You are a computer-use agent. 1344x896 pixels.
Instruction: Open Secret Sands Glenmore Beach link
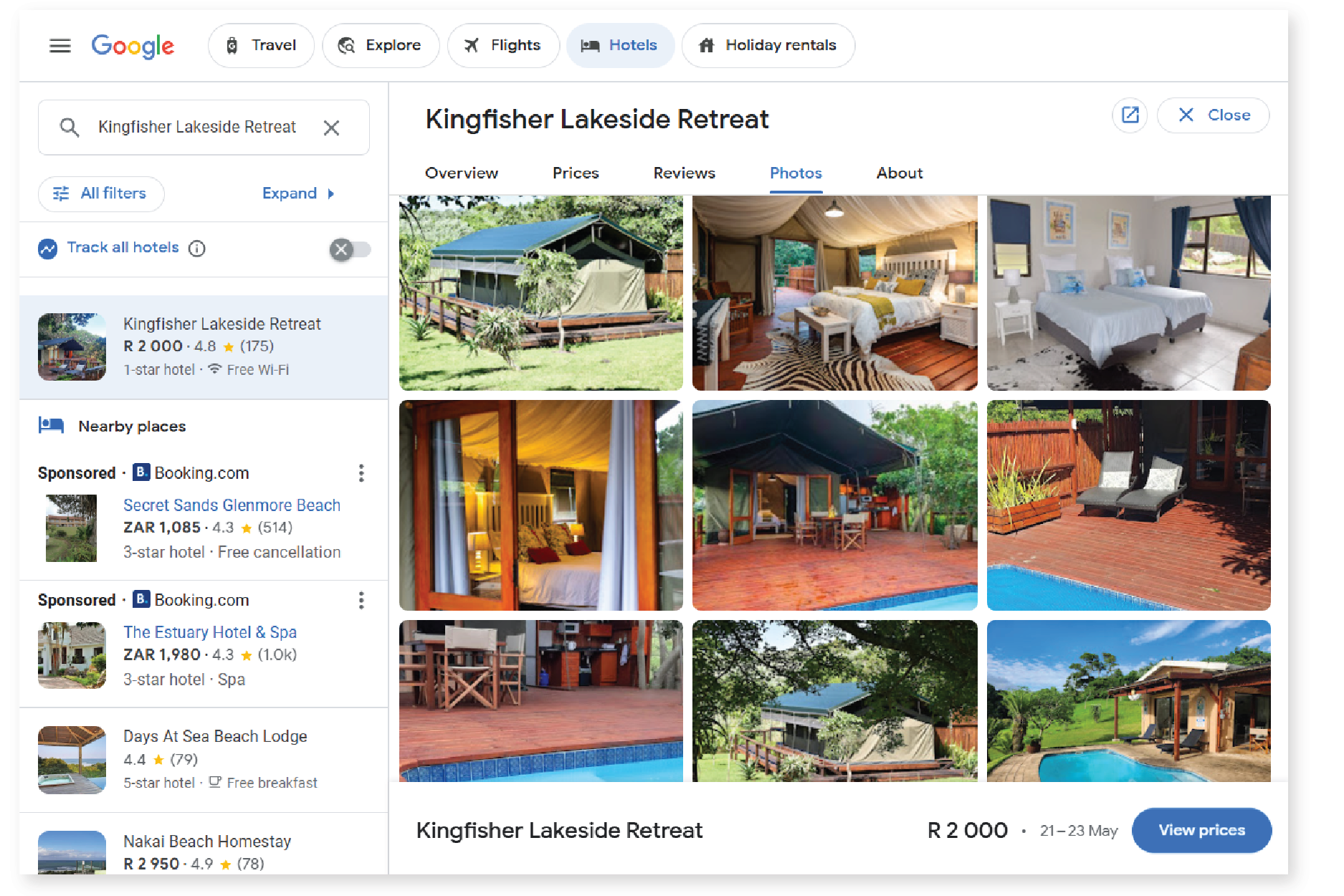tap(232, 505)
